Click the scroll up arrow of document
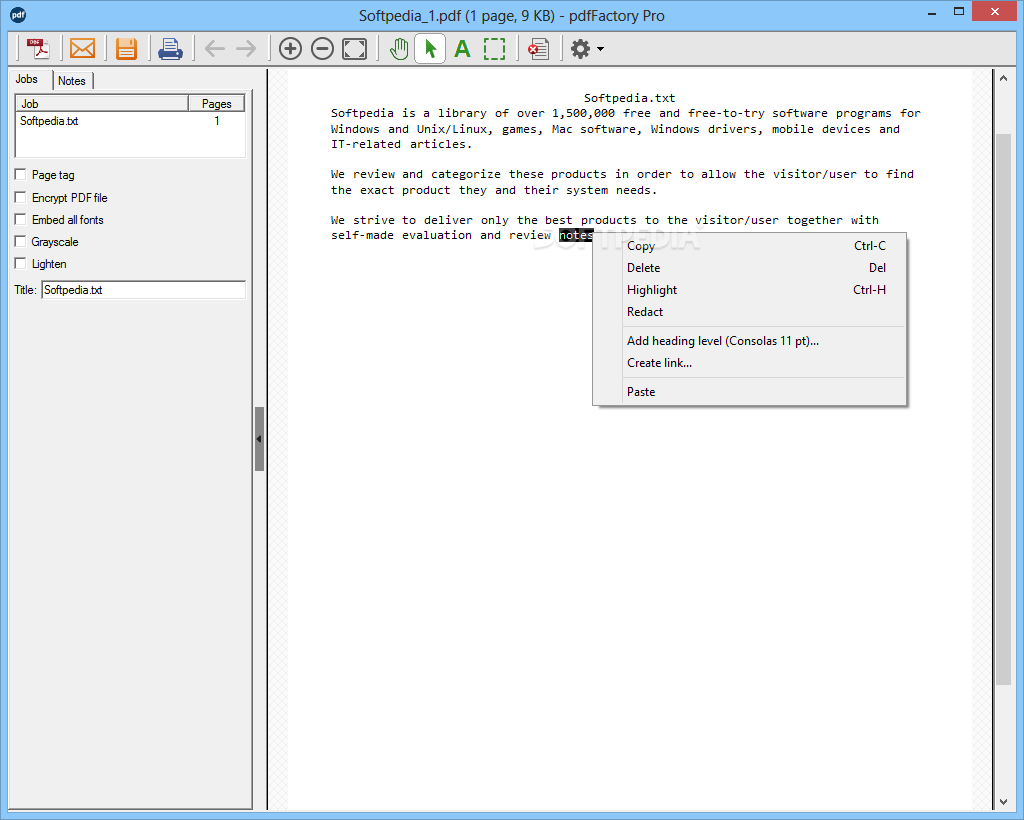The image size is (1024, 820). coord(1004,79)
